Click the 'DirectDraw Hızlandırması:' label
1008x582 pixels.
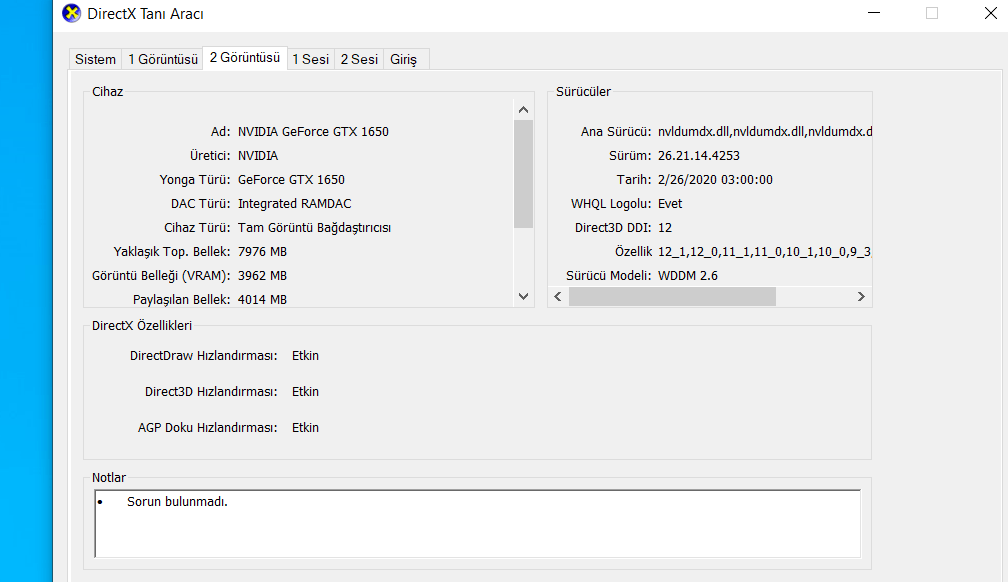click(203, 356)
